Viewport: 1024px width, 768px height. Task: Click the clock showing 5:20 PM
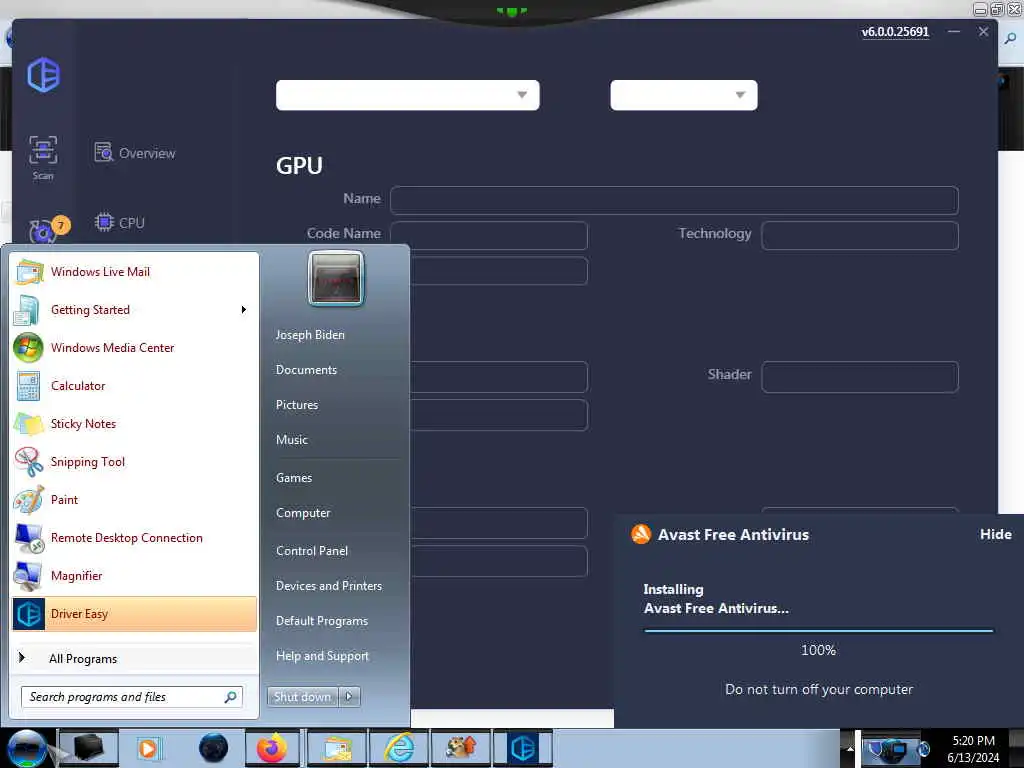point(973,741)
